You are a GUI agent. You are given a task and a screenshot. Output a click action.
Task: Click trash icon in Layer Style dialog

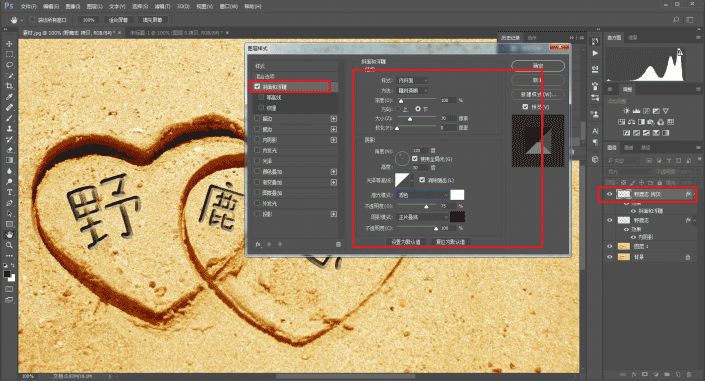coord(338,244)
